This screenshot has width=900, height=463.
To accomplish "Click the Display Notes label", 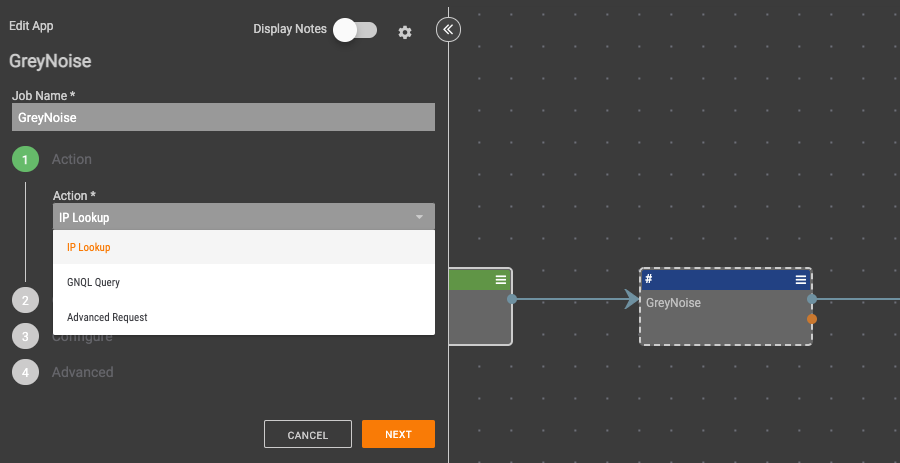I will pos(290,29).
